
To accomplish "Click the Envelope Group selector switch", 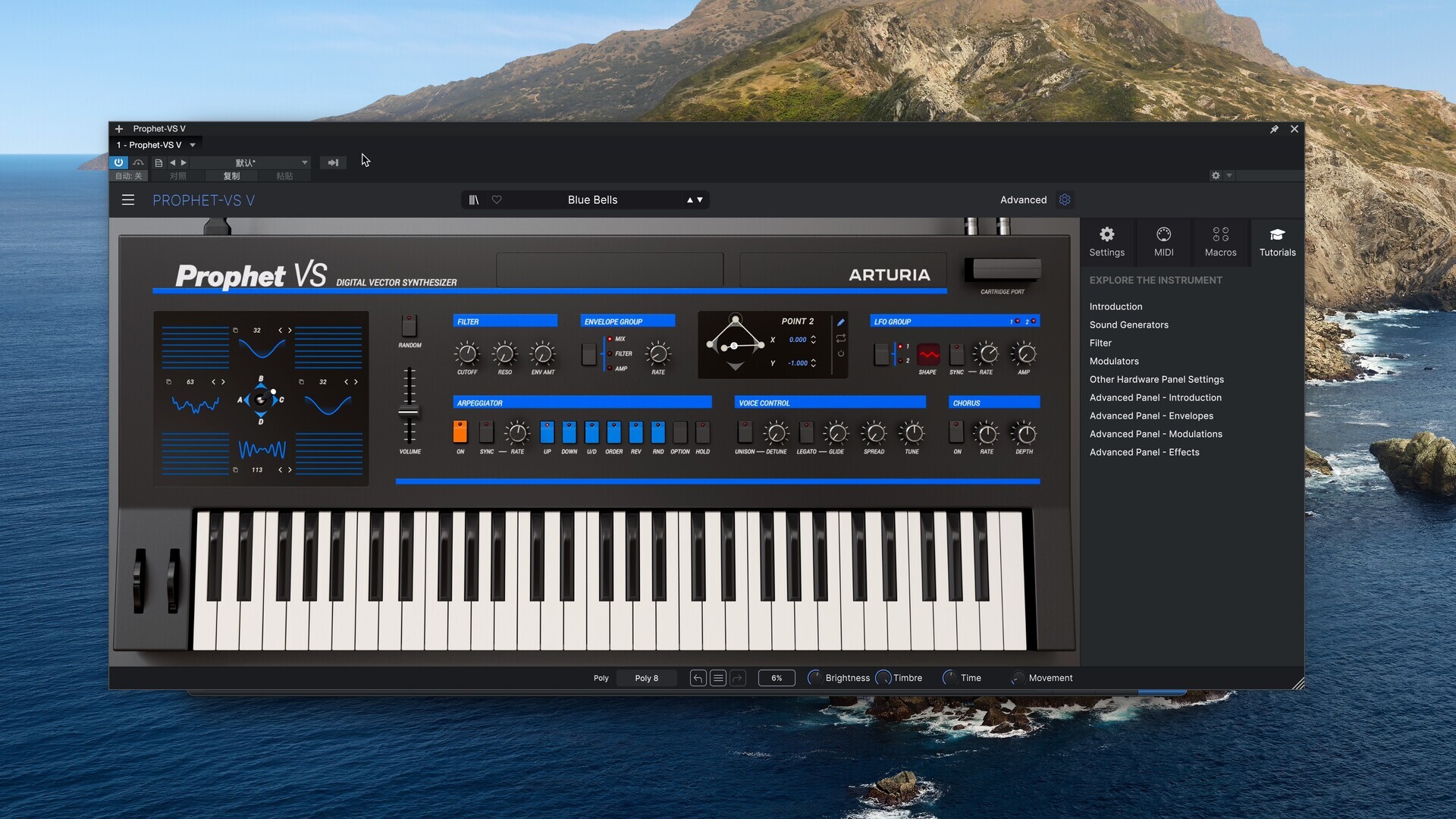I will tap(589, 354).
